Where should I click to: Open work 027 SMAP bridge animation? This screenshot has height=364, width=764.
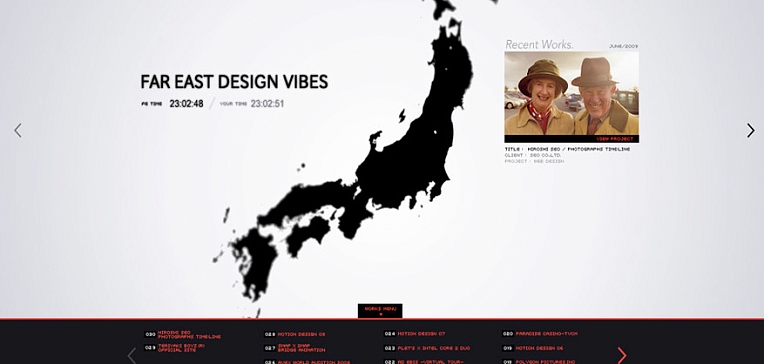(x=295, y=348)
